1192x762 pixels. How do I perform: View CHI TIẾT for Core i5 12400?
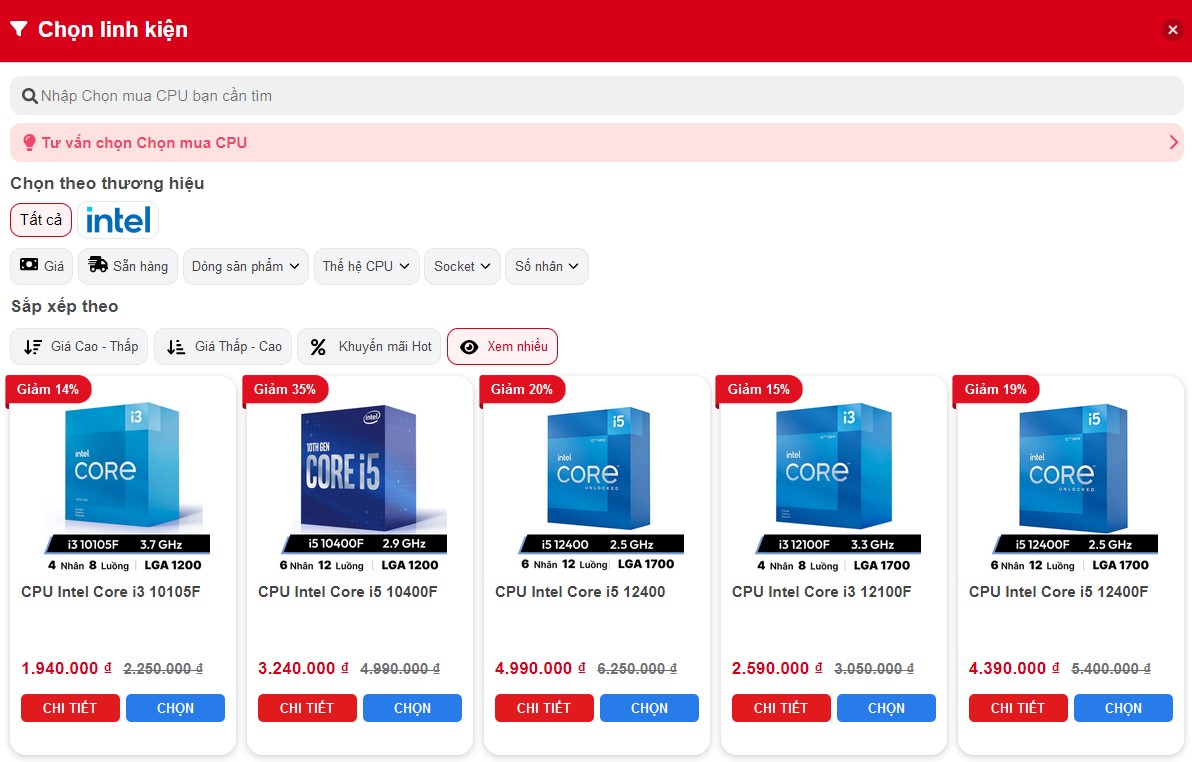coord(544,708)
